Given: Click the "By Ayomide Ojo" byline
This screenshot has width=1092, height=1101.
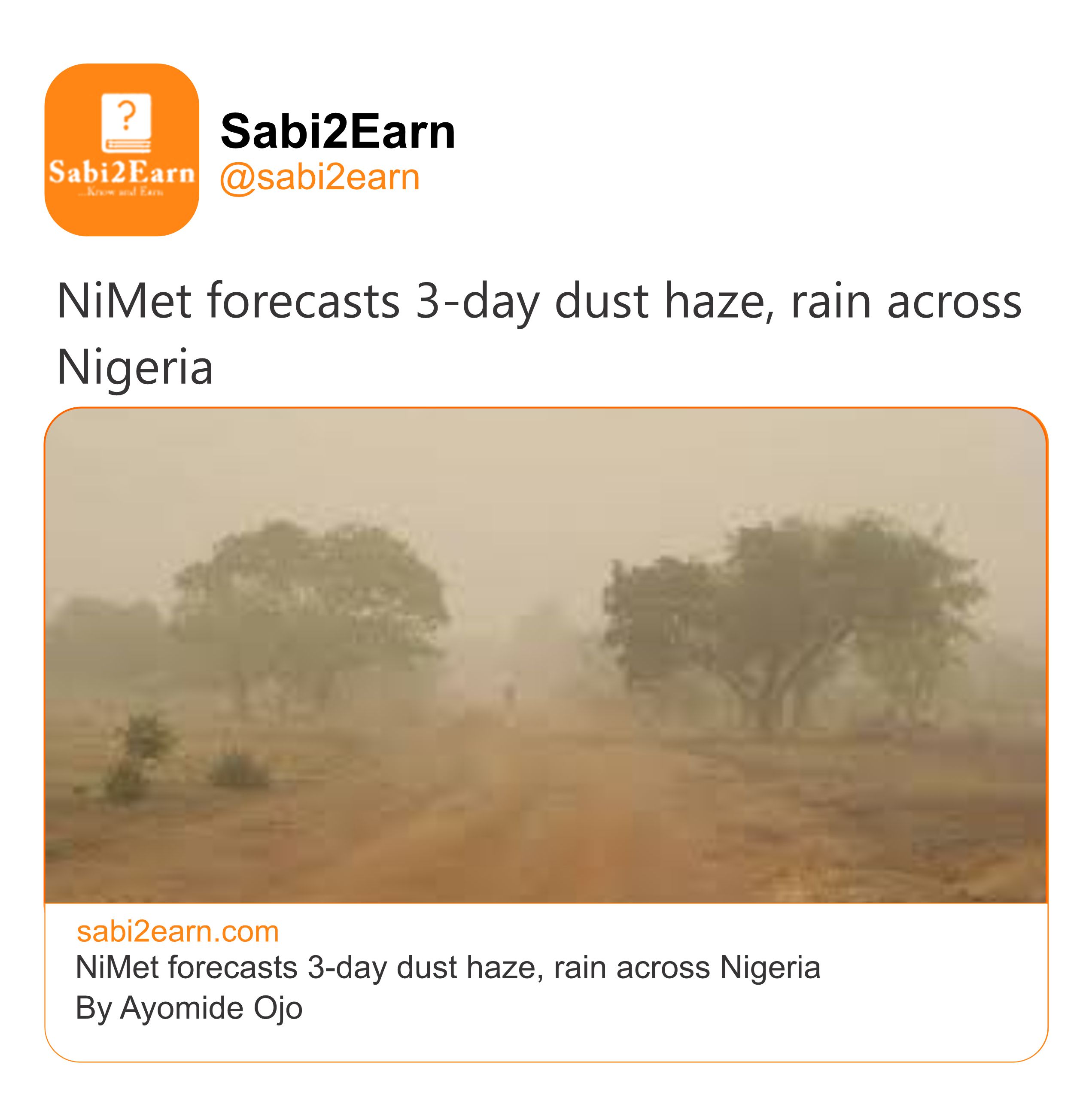Looking at the screenshot, I should [189, 1007].
